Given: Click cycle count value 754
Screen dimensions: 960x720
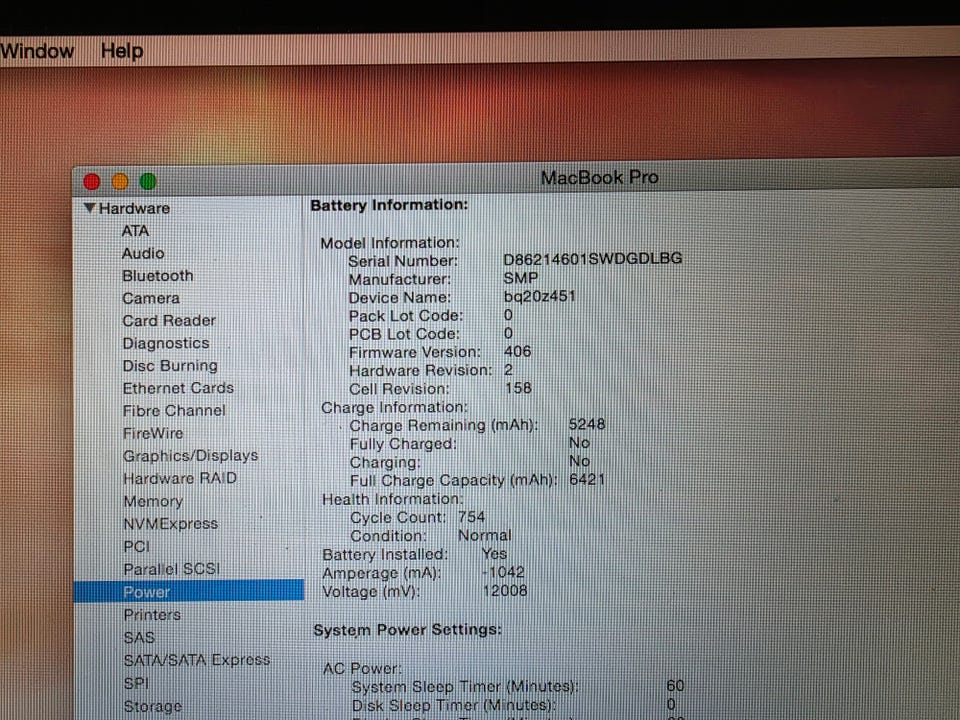Looking at the screenshot, I should pyautogui.click(x=471, y=517).
